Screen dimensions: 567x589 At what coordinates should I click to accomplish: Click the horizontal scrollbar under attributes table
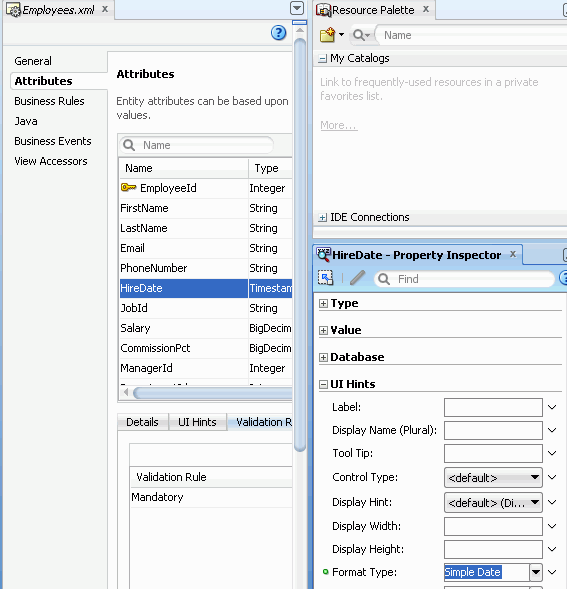[x=212, y=393]
